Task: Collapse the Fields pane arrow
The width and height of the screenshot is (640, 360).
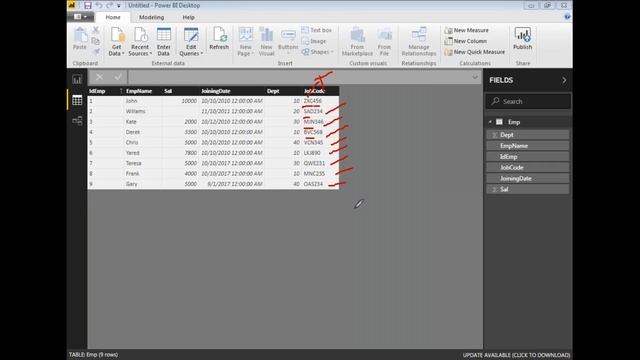Action: 564,80
